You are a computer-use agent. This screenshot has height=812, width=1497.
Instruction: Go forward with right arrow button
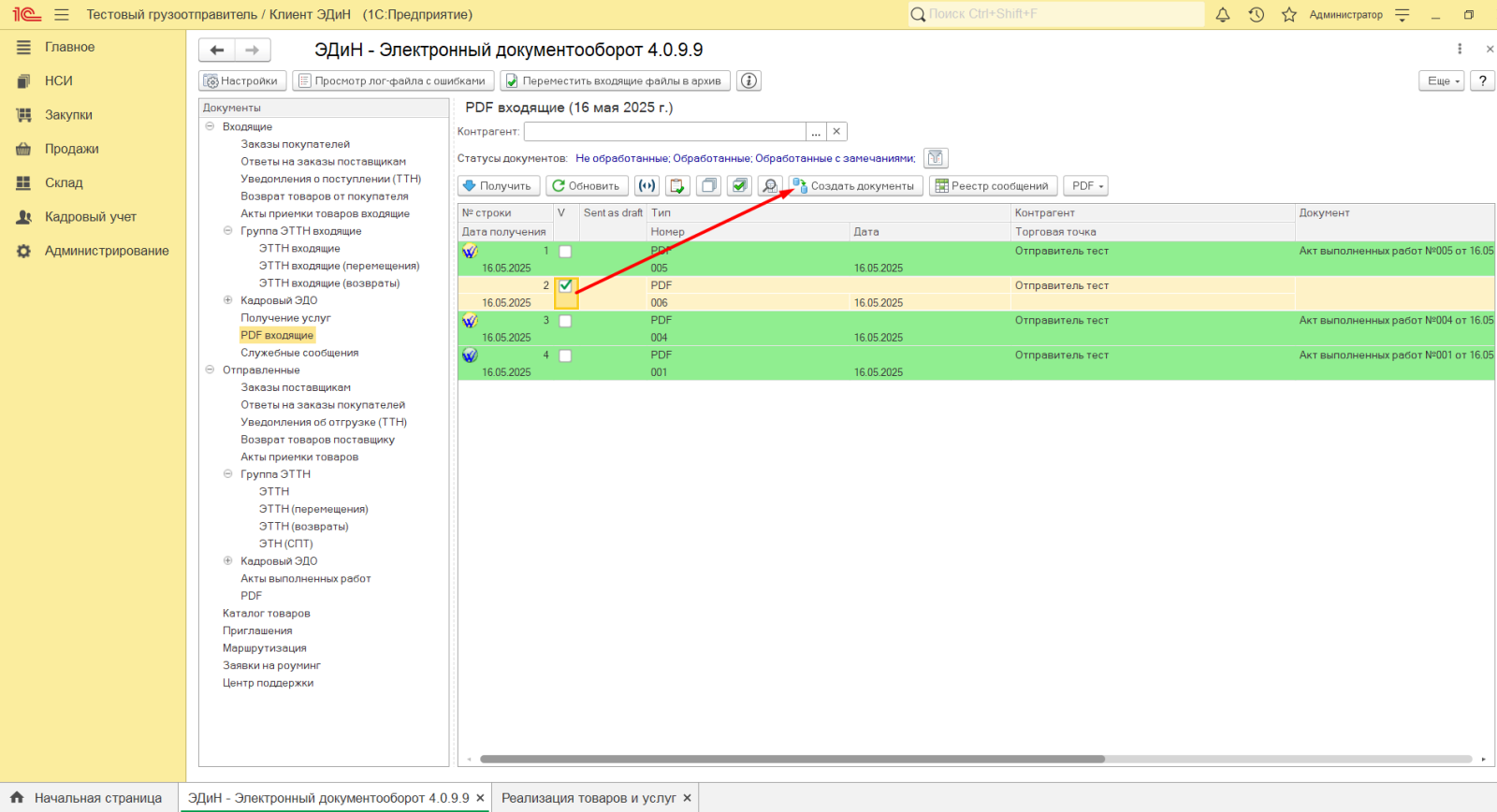[253, 51]
